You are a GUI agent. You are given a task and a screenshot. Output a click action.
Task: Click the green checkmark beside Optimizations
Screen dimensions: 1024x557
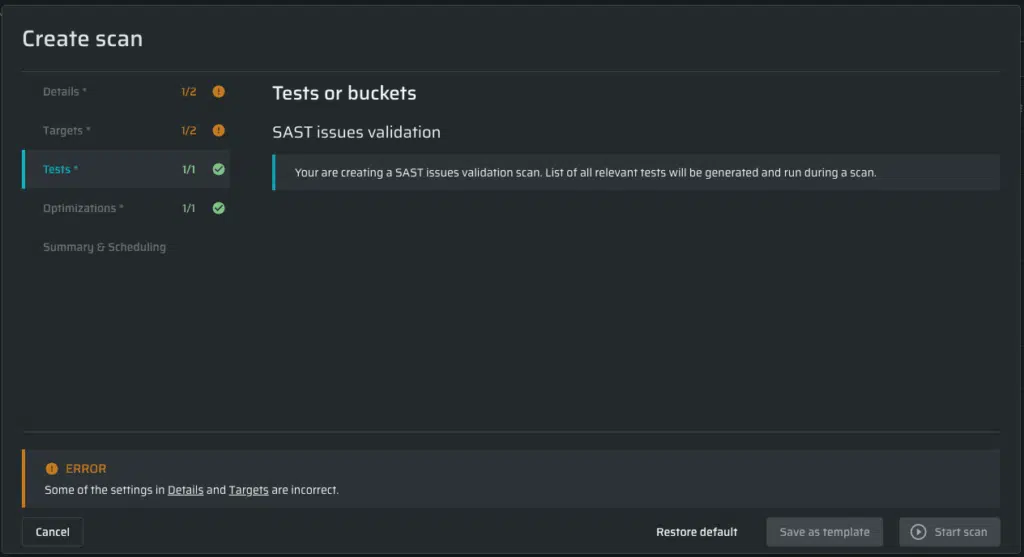click(x=219, y=208)
